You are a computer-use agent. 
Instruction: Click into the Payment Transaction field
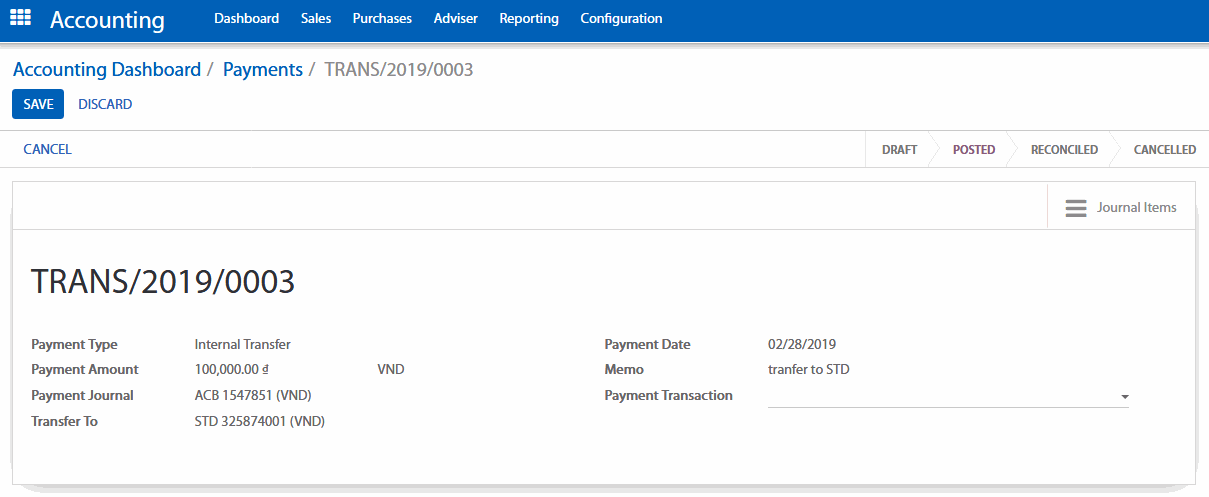point(940,396)
